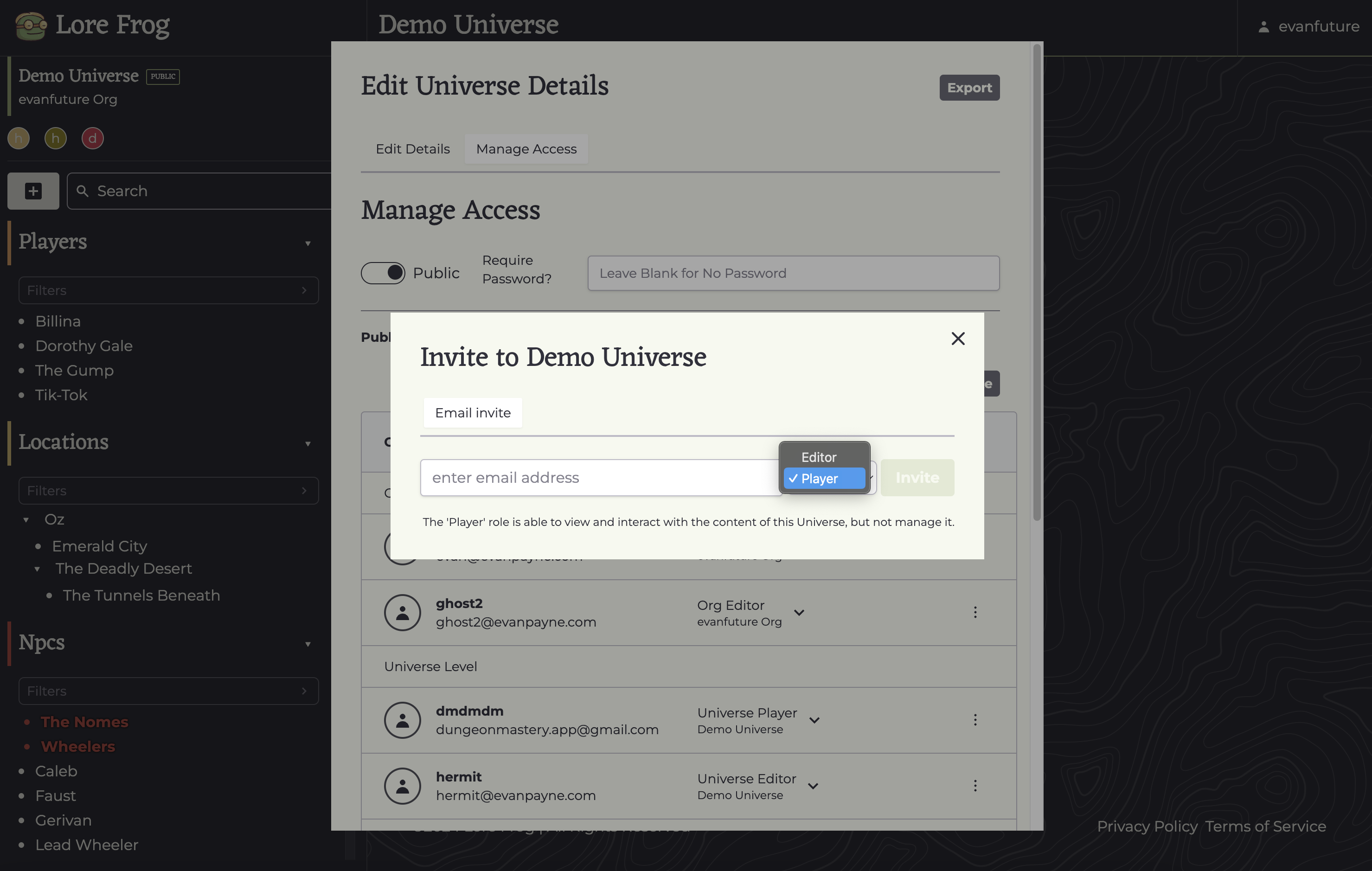Toggle the Public switch
The width and height of the screenshot is (1372, 871).
click(x=383, y=273)
